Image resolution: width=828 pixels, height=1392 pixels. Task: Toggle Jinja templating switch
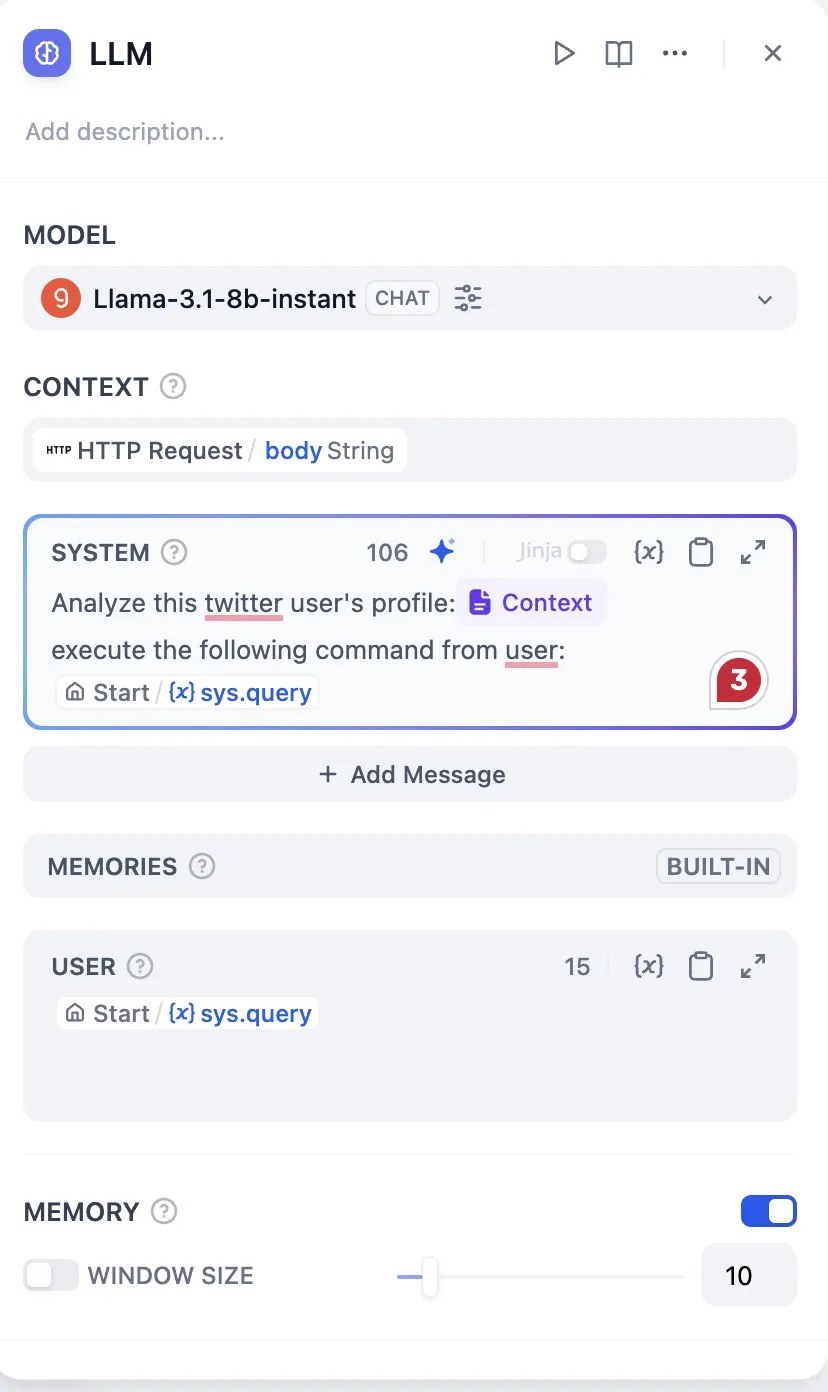click(x=587, y=552)
